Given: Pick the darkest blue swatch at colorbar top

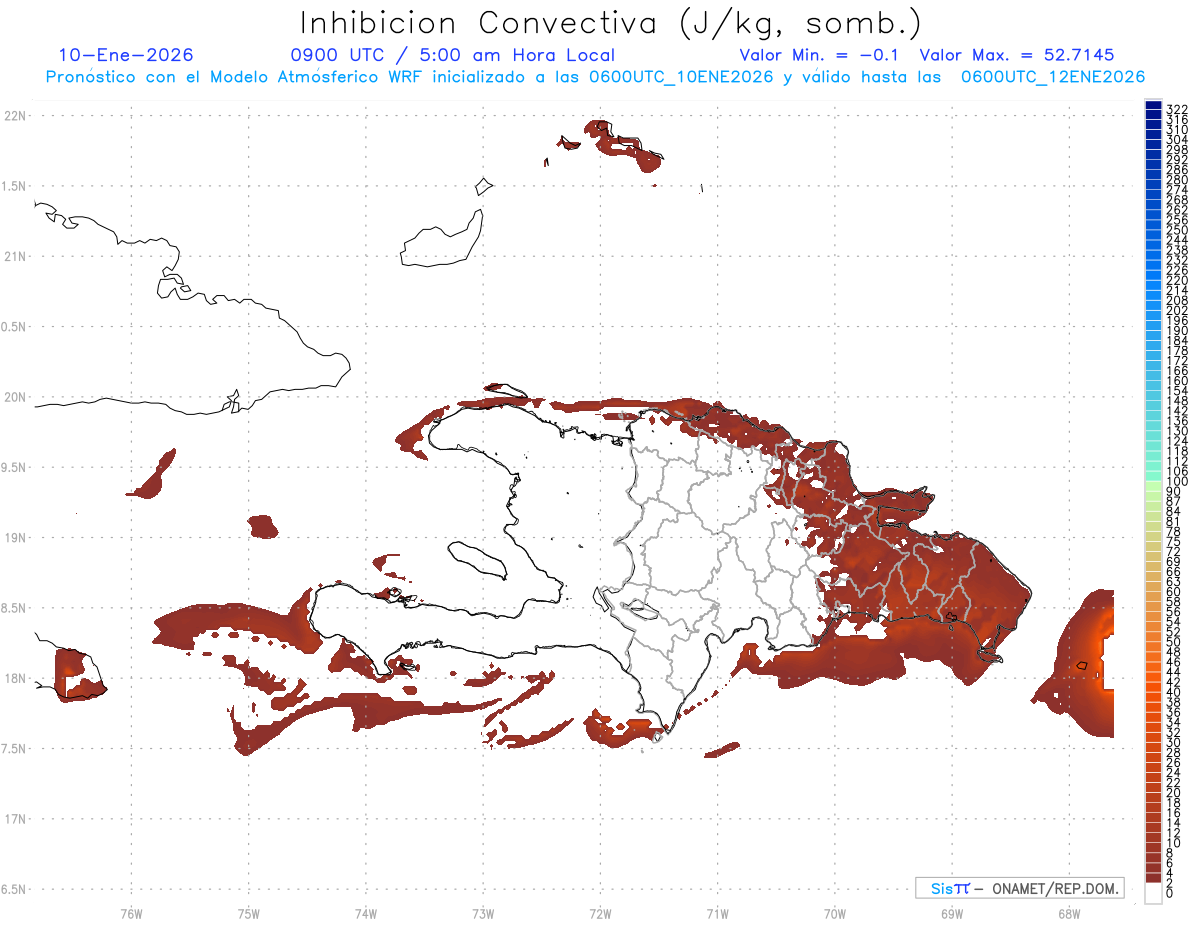Looking at the screenshot, I should coord(1153,106).
